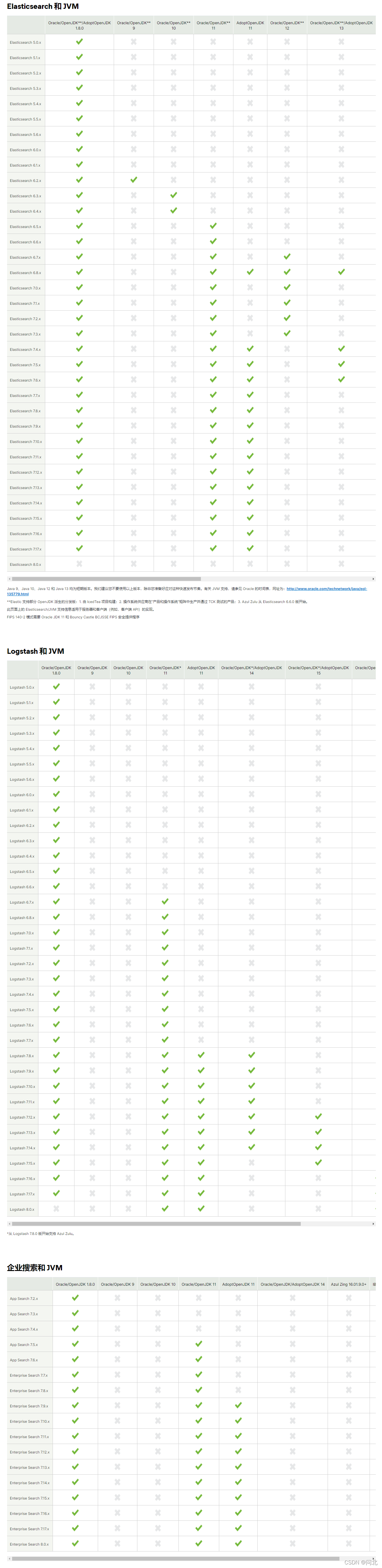382x1568 pixels.
Task: Click the 'App Search 7.2.x' row label
Action: click(24, 1299)
